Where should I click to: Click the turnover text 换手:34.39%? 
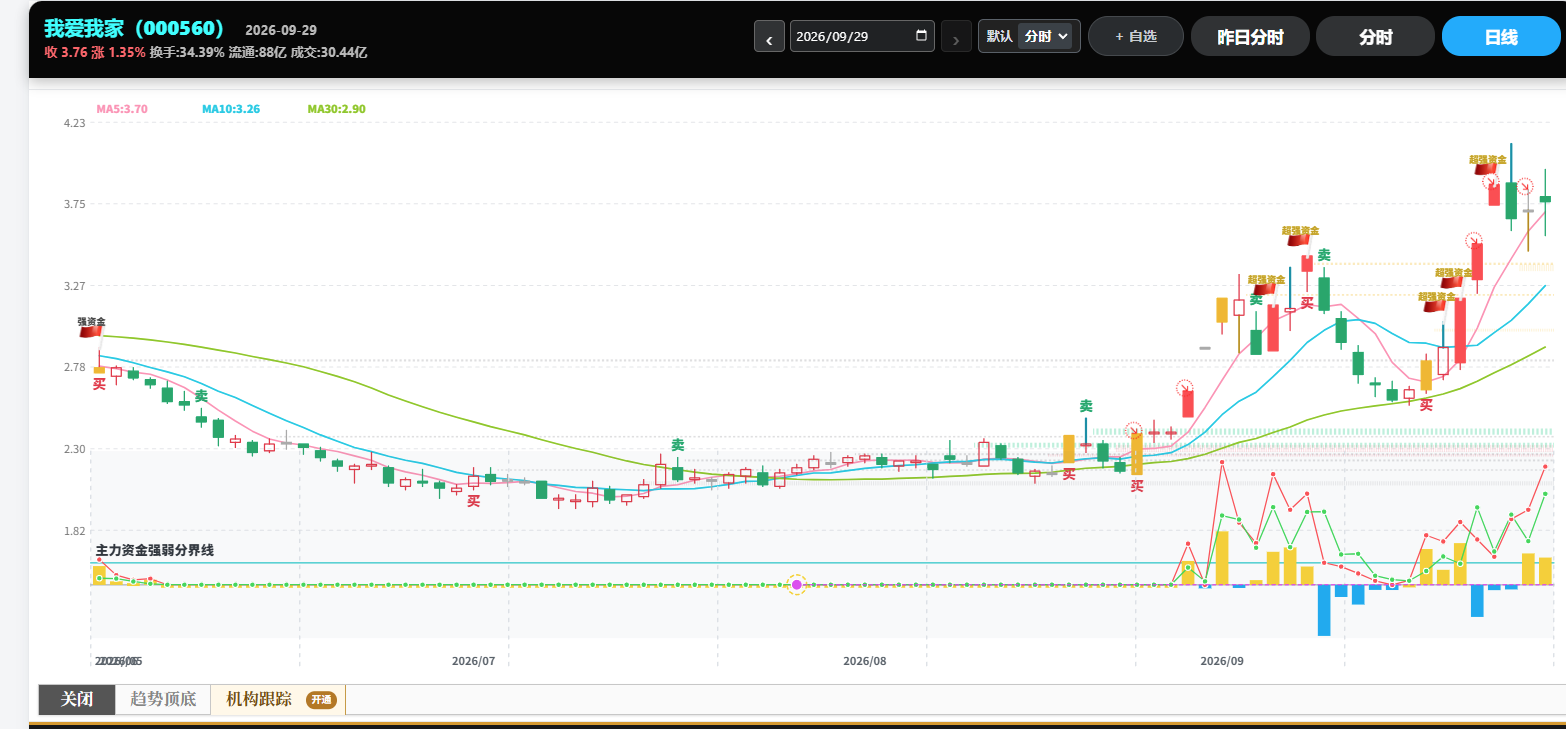point(187,52)
